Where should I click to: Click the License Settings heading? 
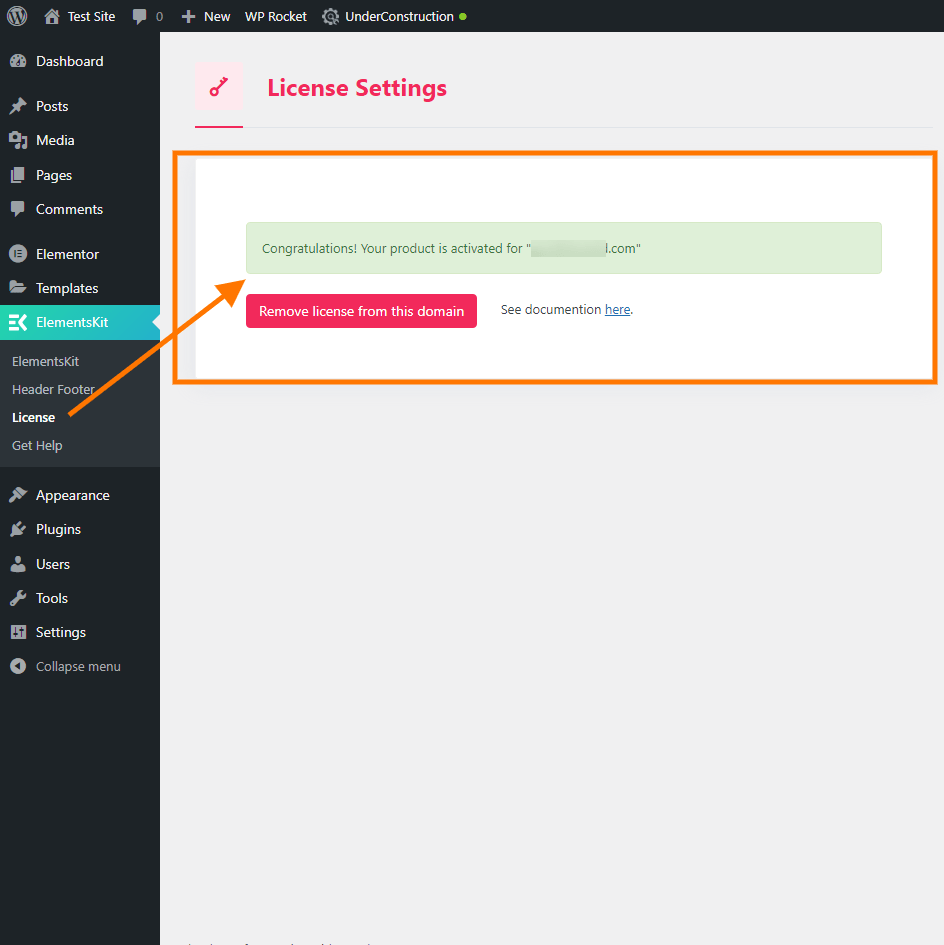tap(357, 88)
